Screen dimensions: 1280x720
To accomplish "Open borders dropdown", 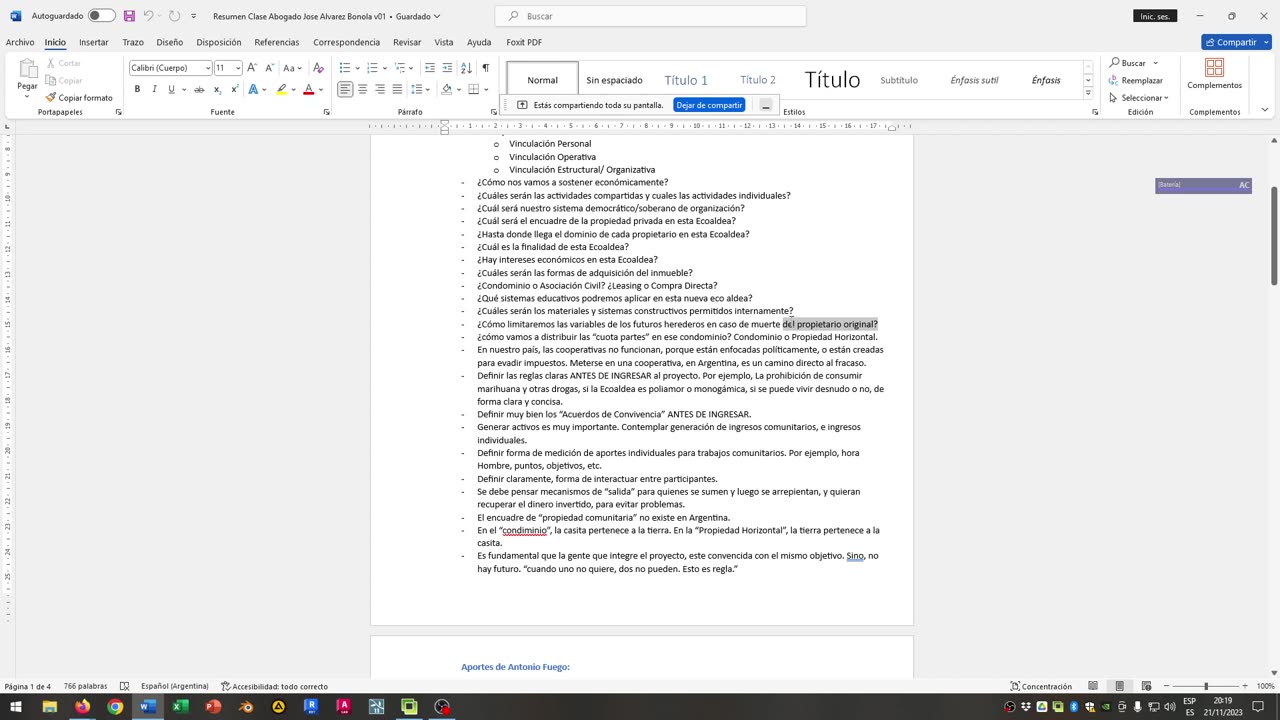I will (x=485, y=89).
